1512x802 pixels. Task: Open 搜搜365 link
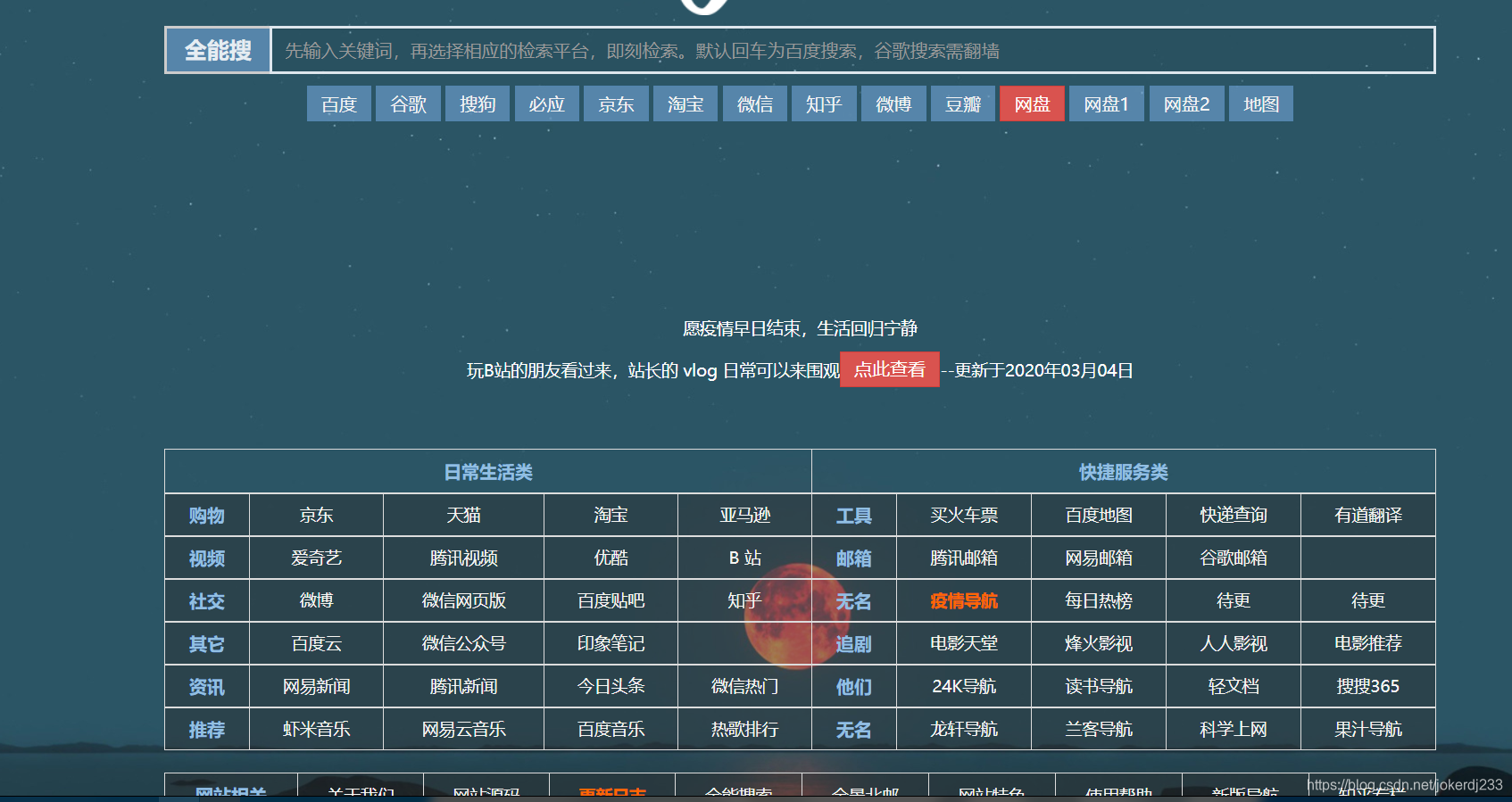1368,686
